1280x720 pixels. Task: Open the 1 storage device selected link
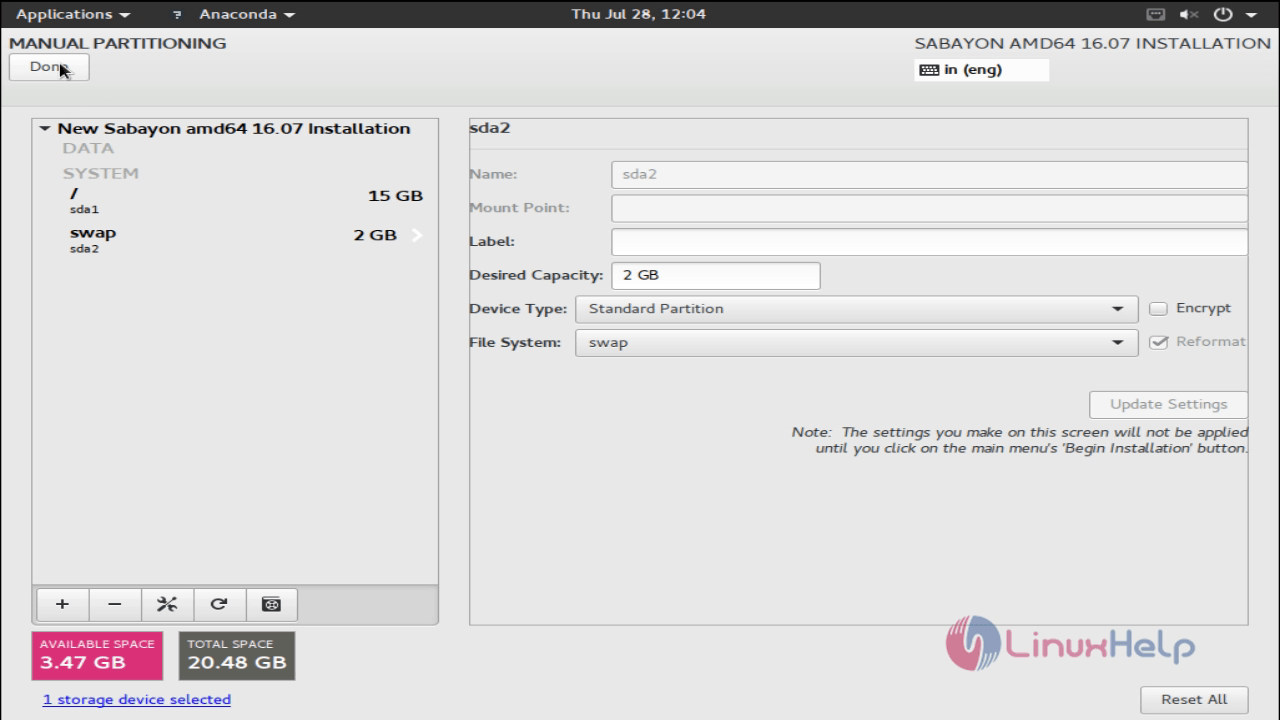[137, 699]
